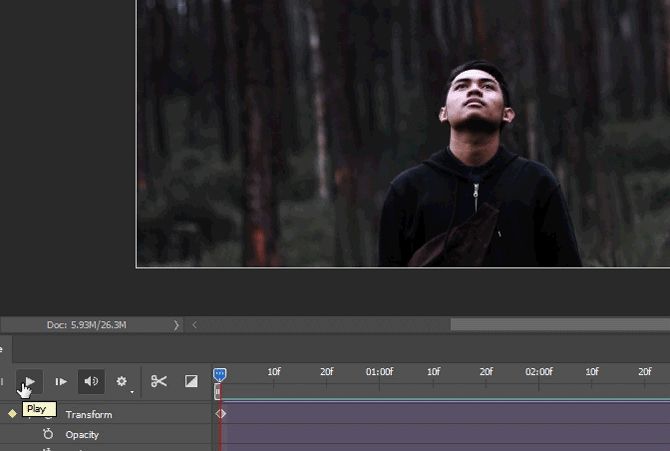
Task: Toggle the yellow keyframe diamond for Transform
Action: (12, 413)
